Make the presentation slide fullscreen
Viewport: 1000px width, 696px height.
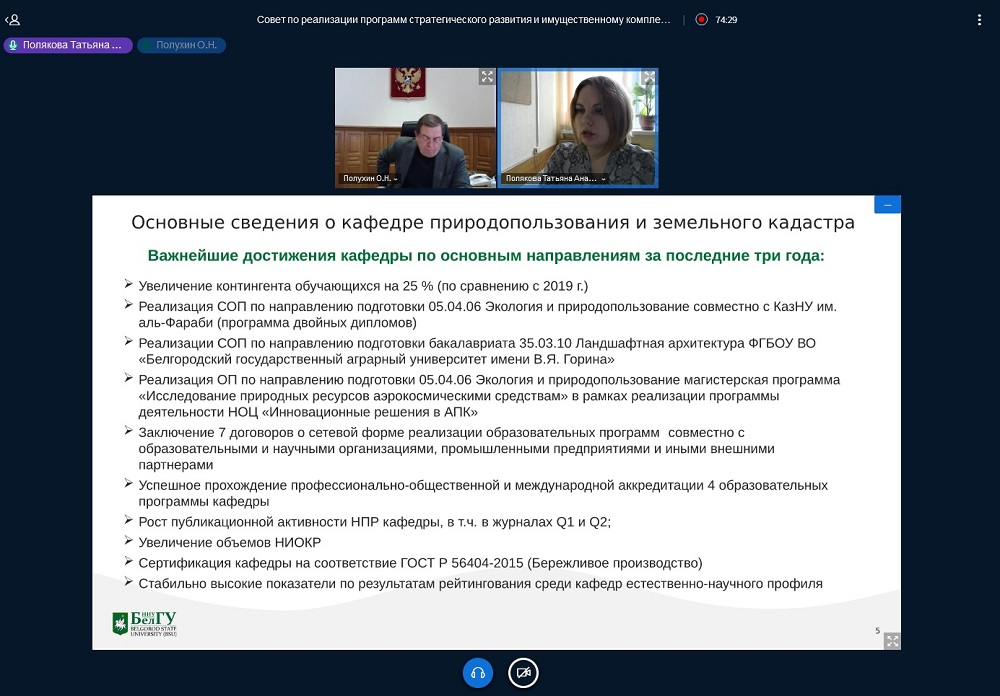891,640
